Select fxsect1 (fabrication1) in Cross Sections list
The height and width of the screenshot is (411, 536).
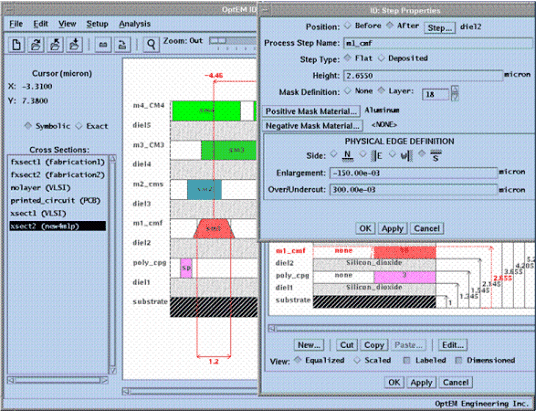57,162
